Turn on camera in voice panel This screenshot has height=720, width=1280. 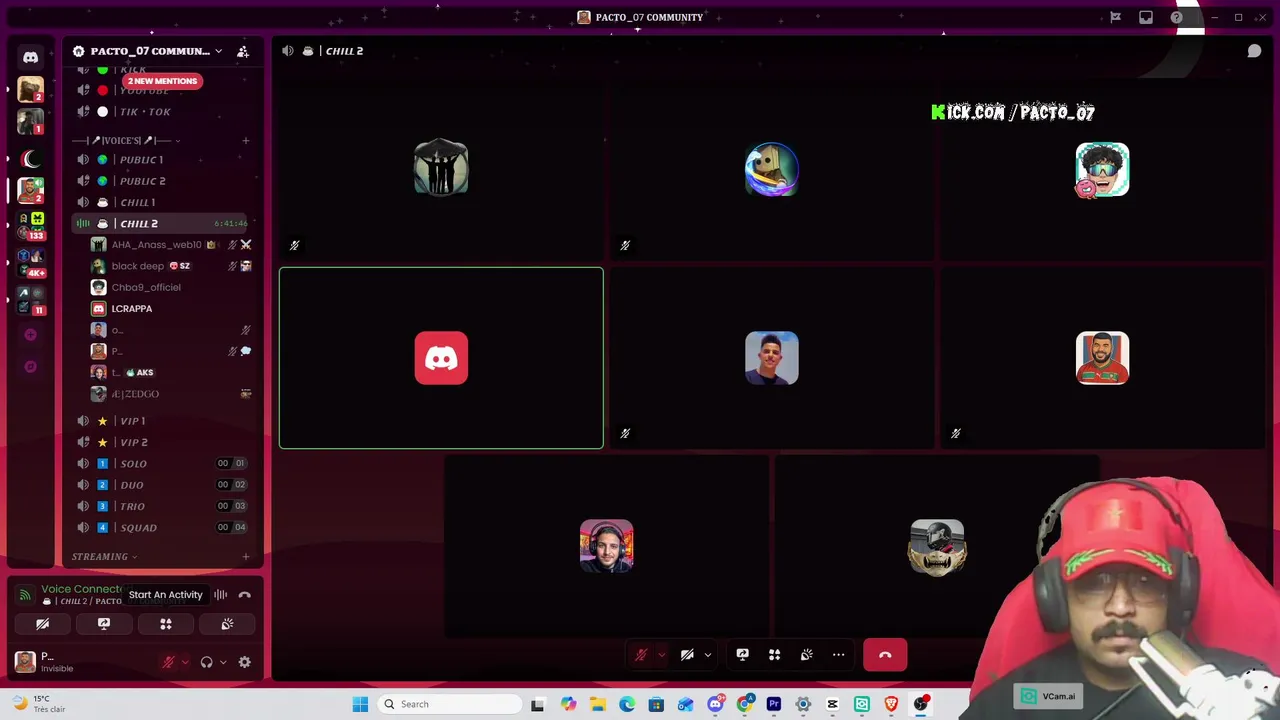(42, 624)
